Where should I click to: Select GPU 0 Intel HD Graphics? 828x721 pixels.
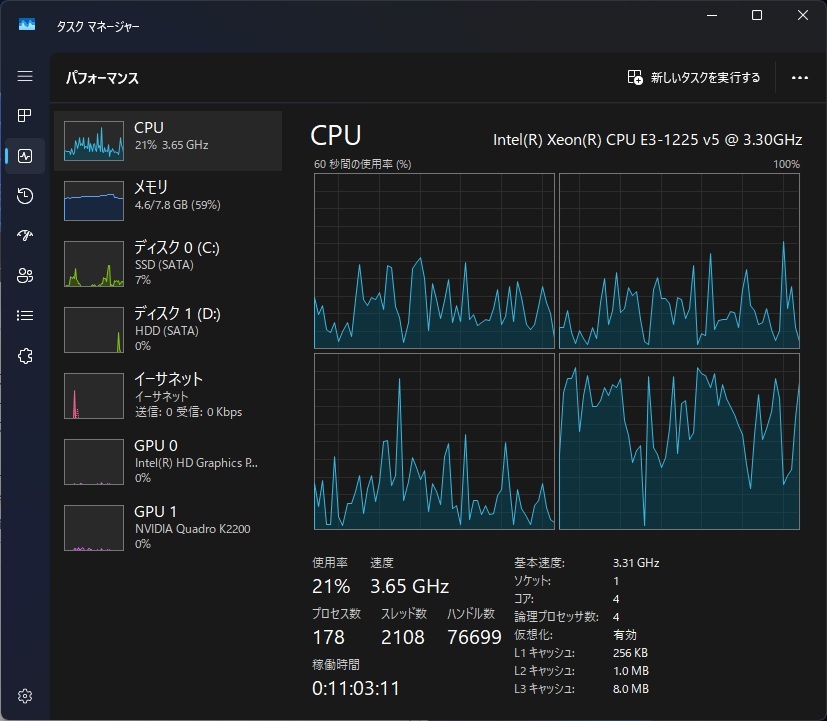(x=168, y=461)
